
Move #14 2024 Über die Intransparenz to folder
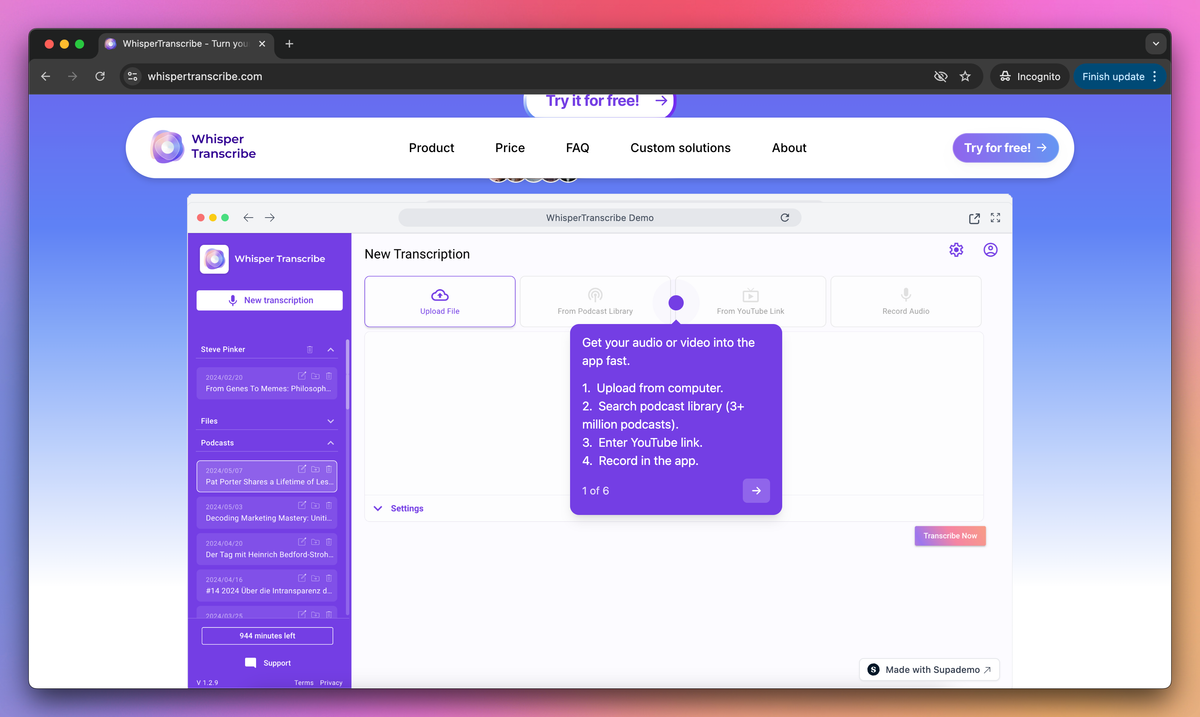pyautogui.click(x=315, y=578)
